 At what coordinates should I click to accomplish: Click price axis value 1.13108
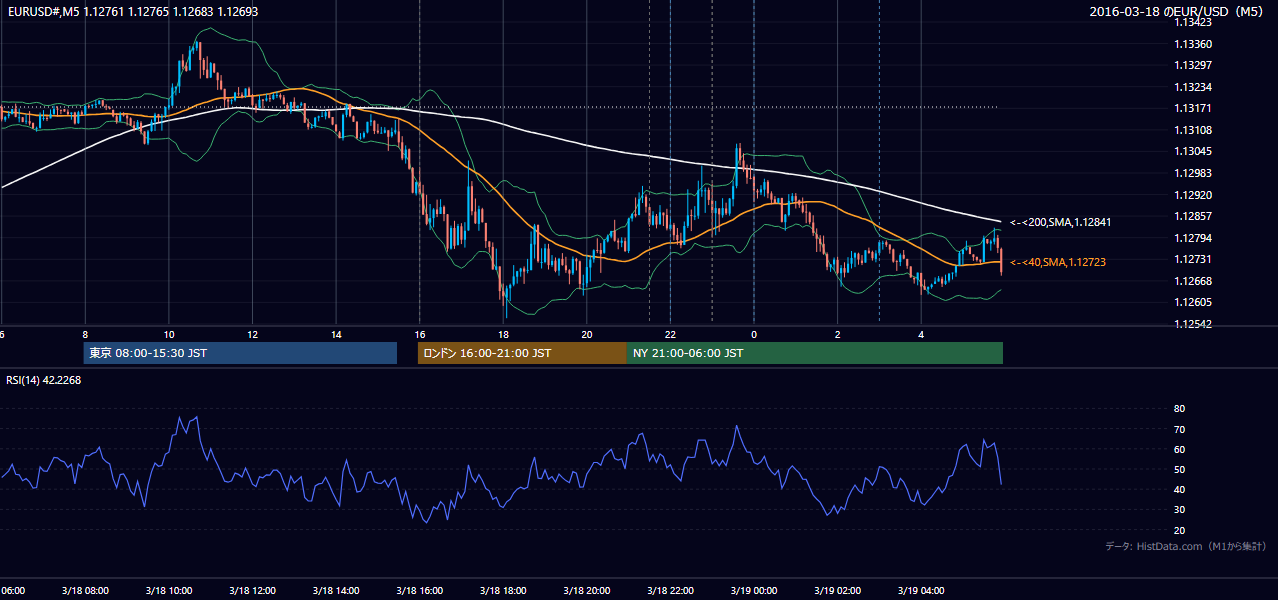pos(1193,130)
